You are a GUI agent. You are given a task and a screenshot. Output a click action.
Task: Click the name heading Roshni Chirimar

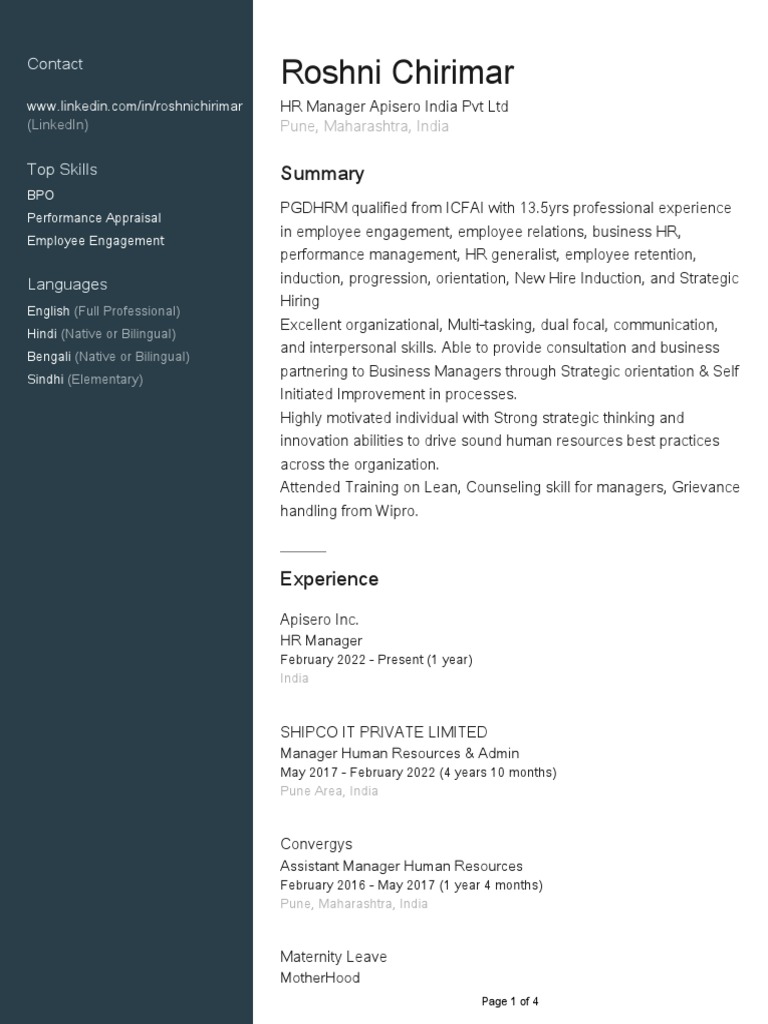(x=397, y=72)
